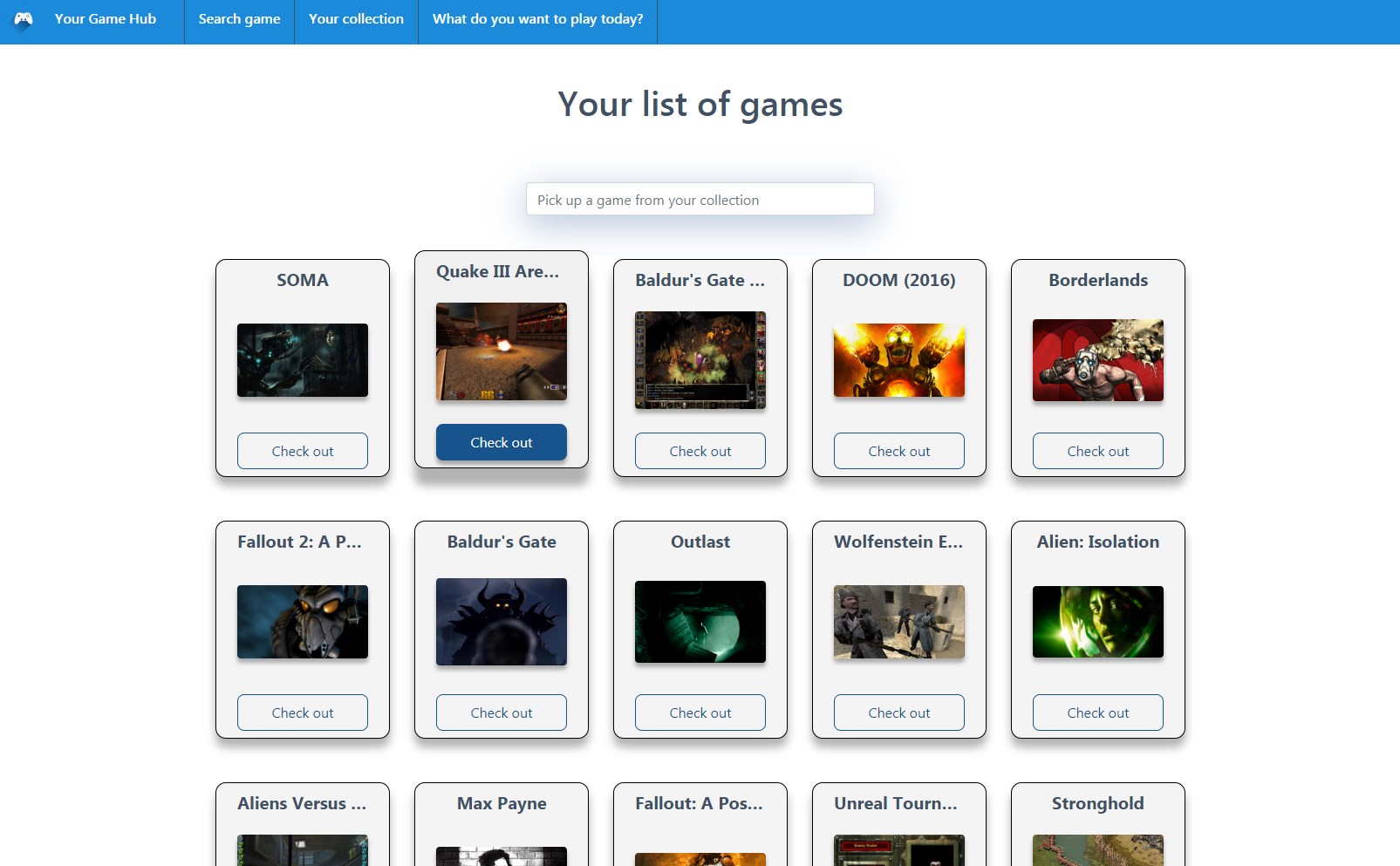Click Baldur's Gate ... gameplay thumbnail
1400x866 pixels.
[x=700, y=360]
